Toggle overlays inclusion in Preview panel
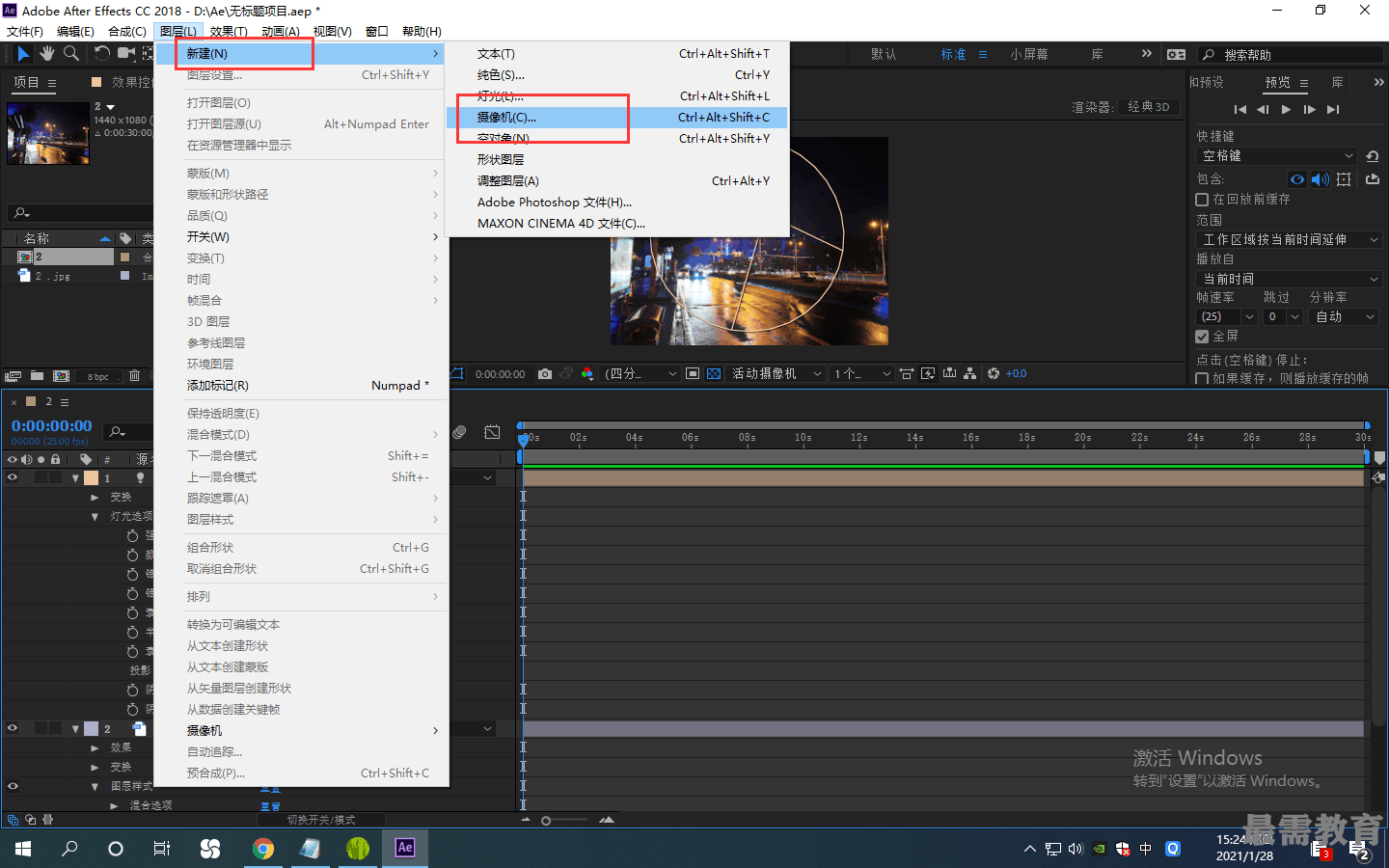This screenshot has height=868, width=1389. (1344, 179)
